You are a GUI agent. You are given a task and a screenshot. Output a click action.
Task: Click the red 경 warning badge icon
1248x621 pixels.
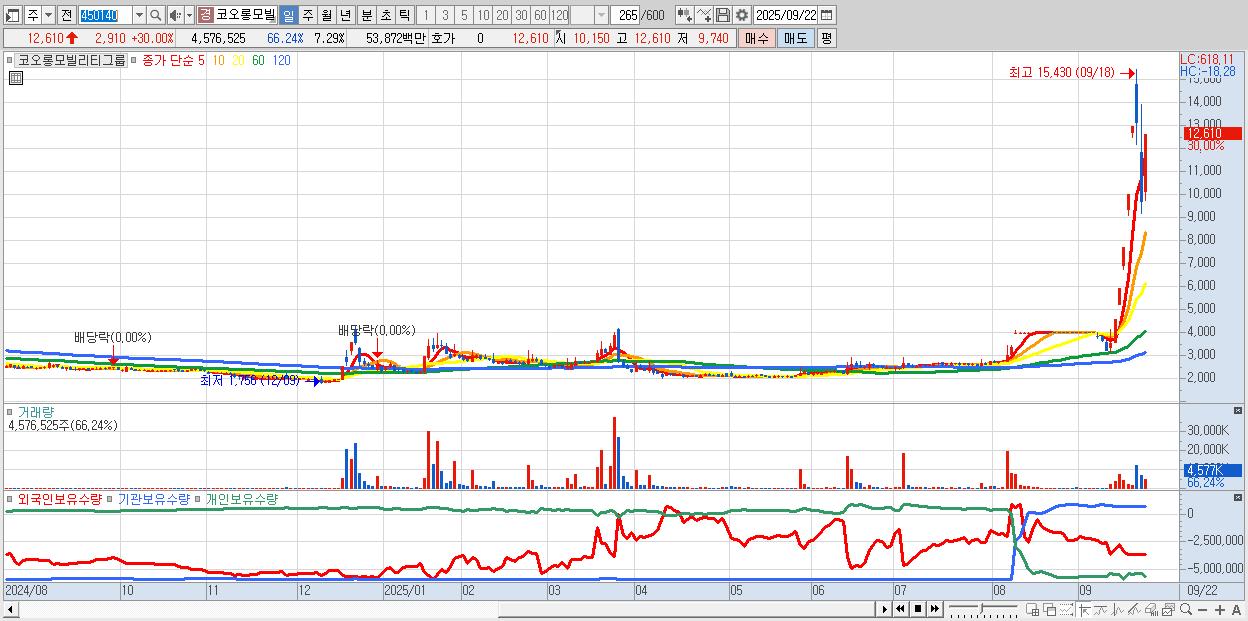click(206, 15)
